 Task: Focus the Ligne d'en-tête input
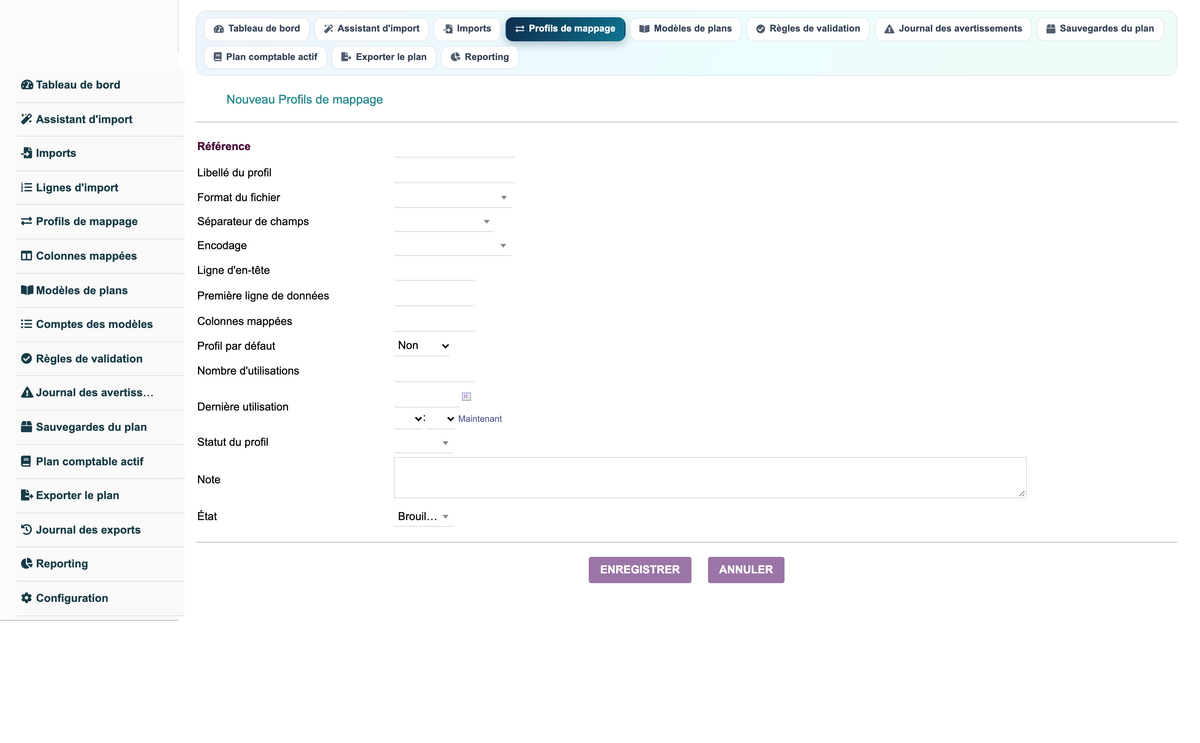[x=434, y=270]
